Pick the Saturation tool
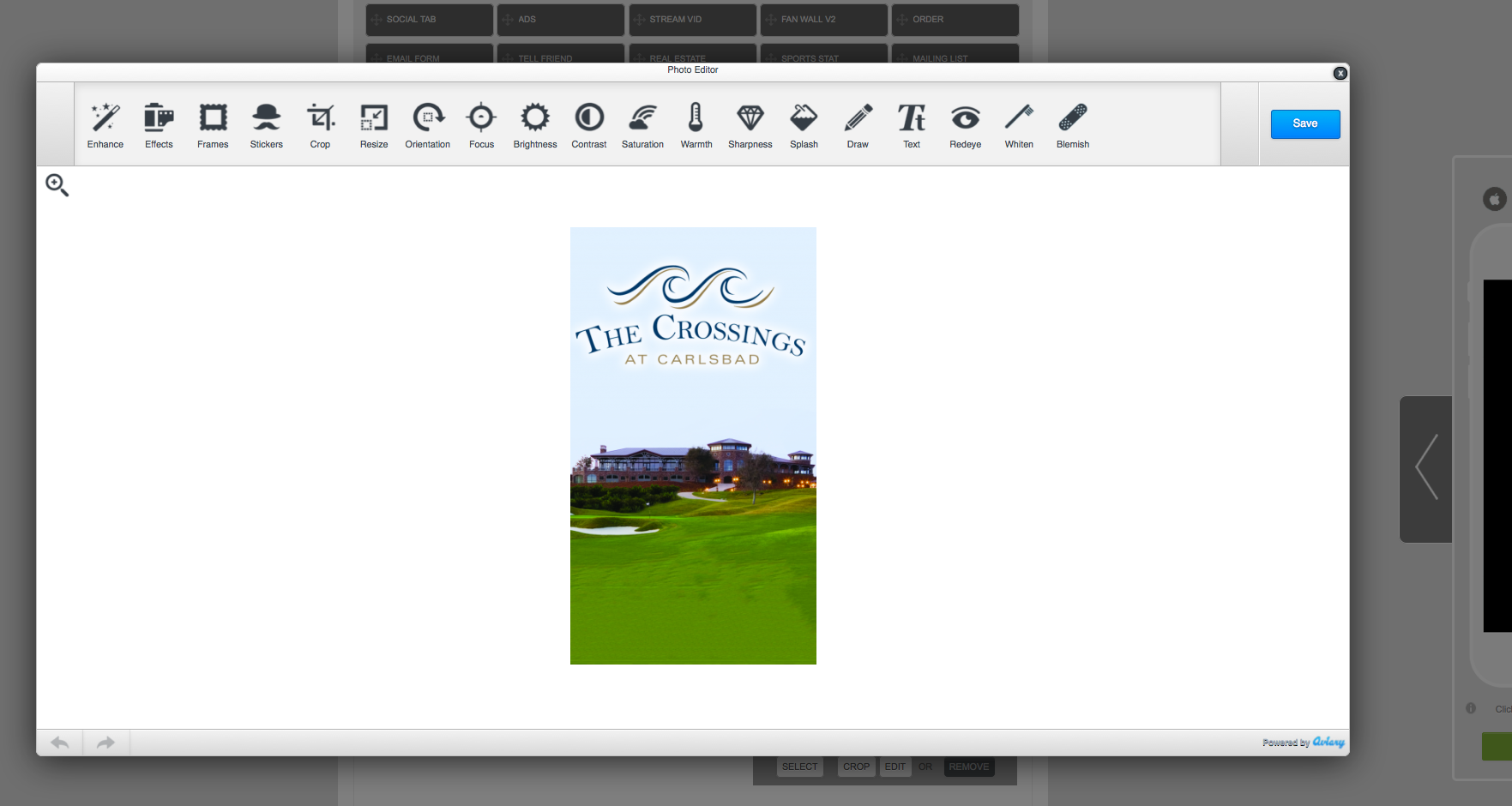Image resolution: width=1512 pixels, height=806 pixels. point(642,124)
